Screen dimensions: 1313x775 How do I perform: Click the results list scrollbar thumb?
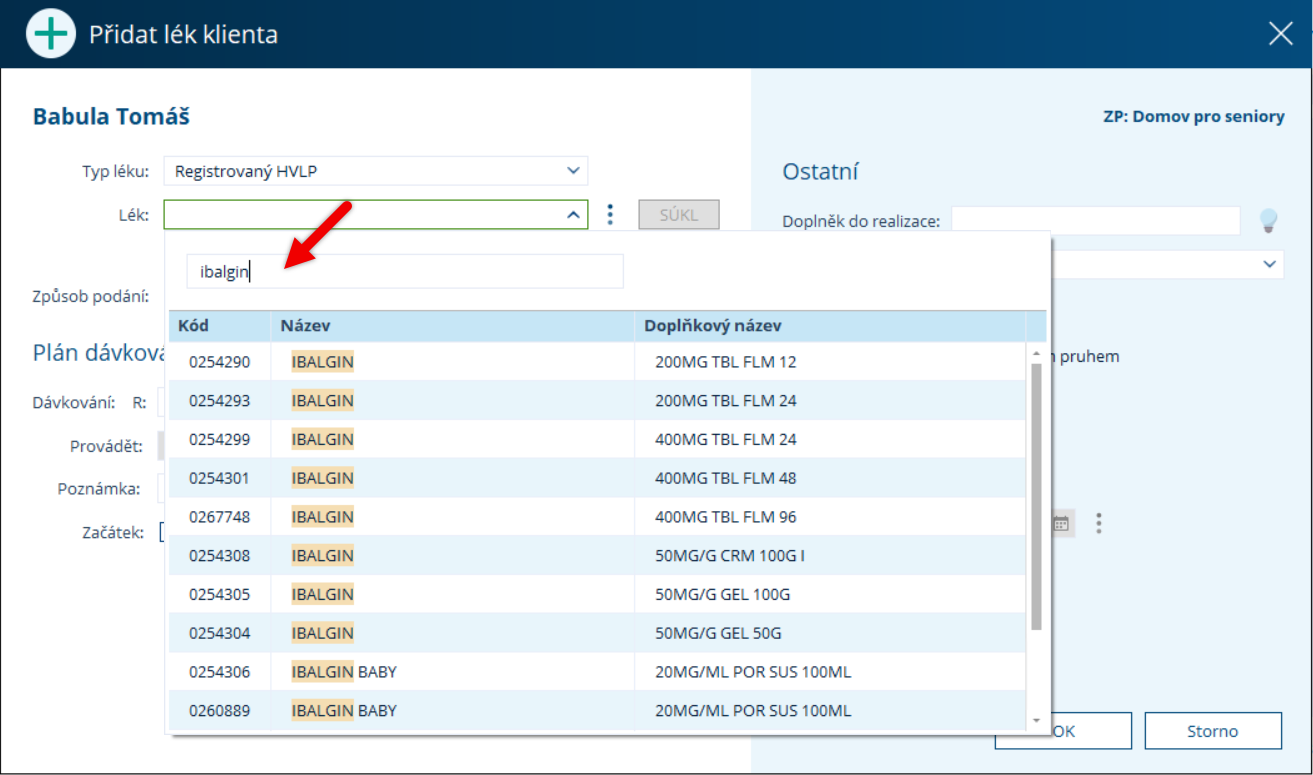click(1036, 497)
